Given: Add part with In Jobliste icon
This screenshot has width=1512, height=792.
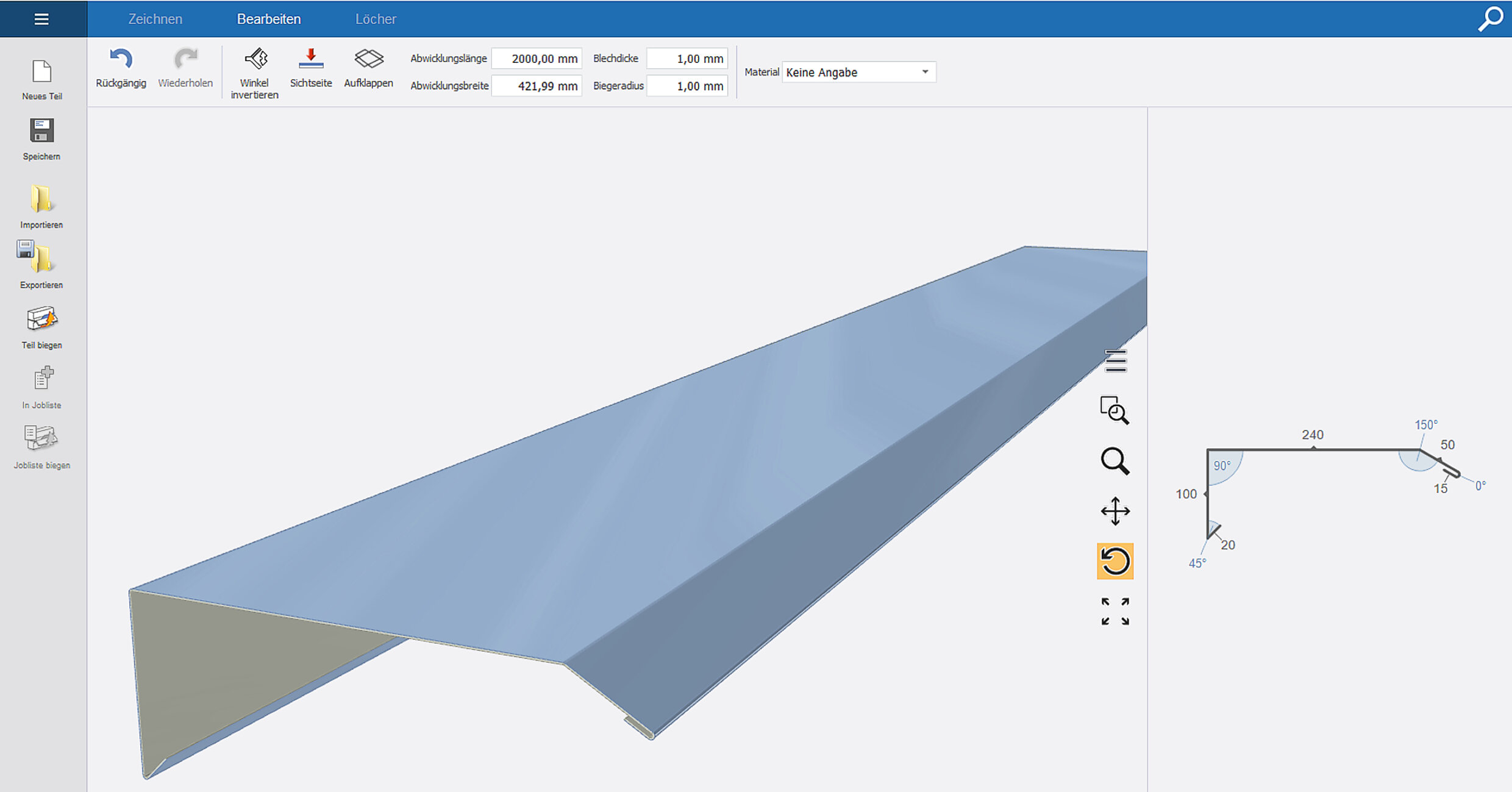Looking at the screenshot, I should pyautogui.click(x=43, y=379).
